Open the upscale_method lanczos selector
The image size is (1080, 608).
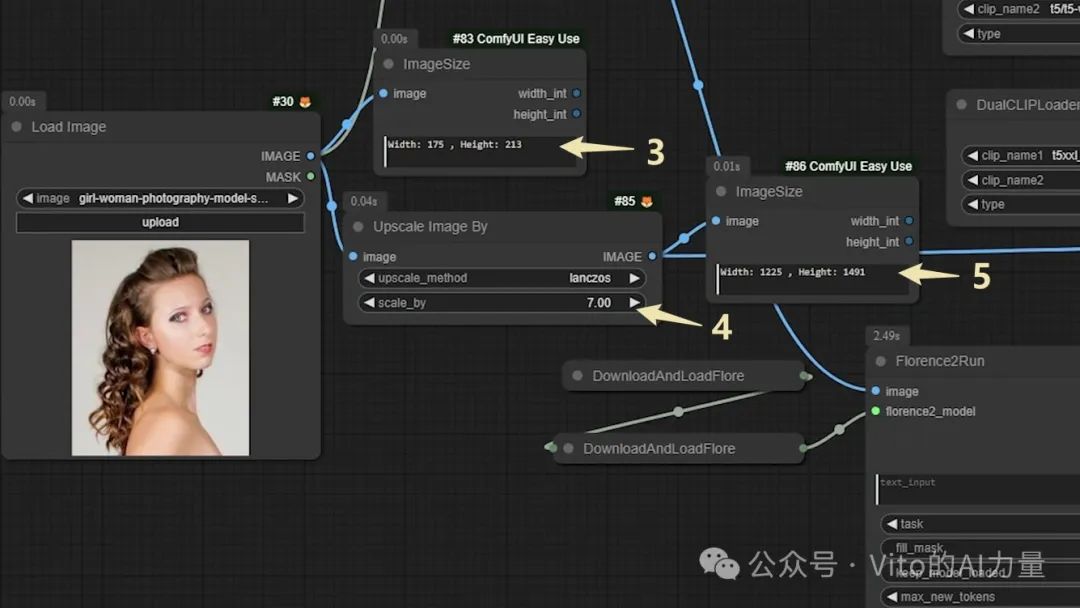point(501,278)
